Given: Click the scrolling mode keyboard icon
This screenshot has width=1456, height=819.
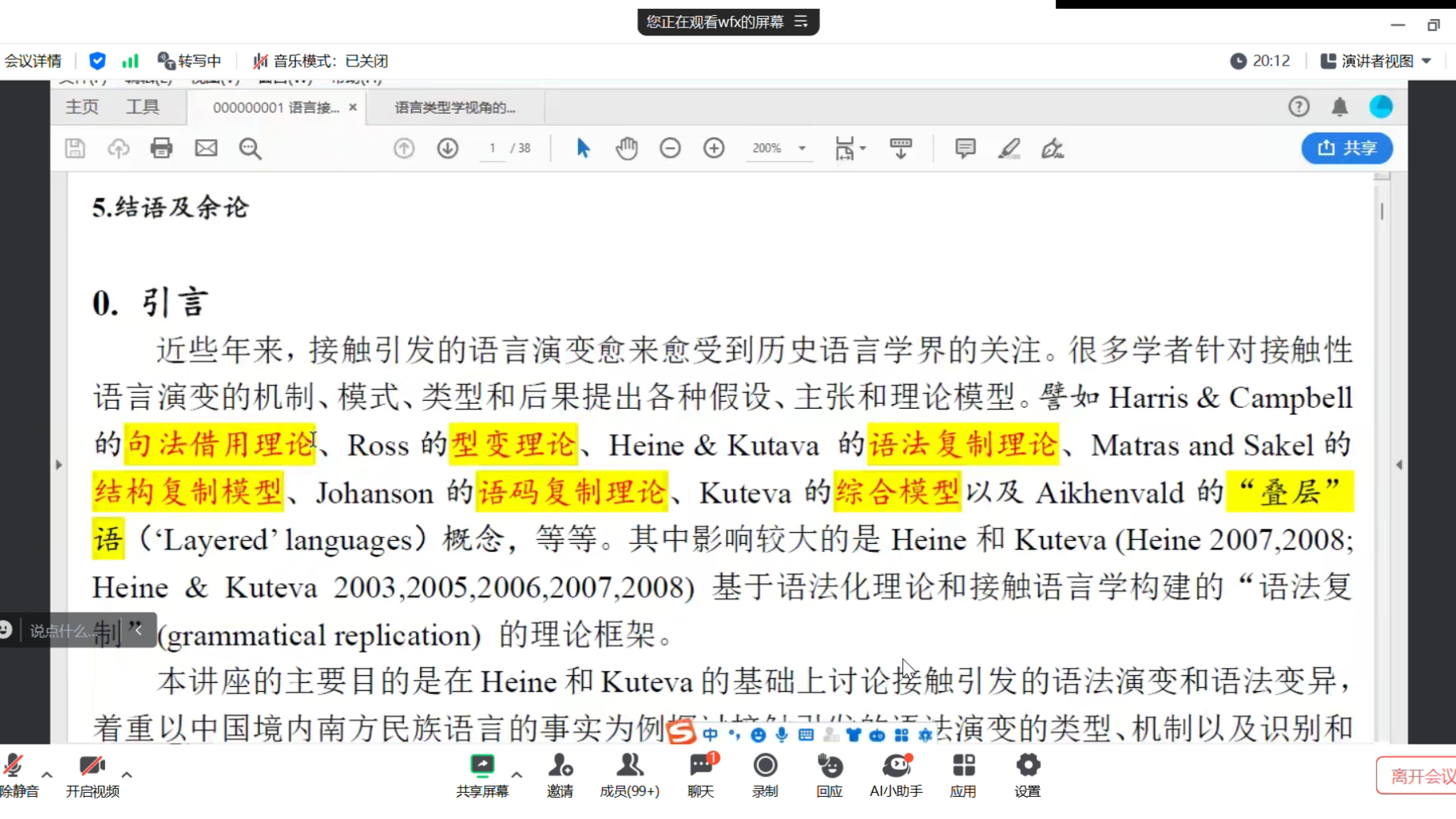Looking at the screenshot, I should (x=901, y=148).
